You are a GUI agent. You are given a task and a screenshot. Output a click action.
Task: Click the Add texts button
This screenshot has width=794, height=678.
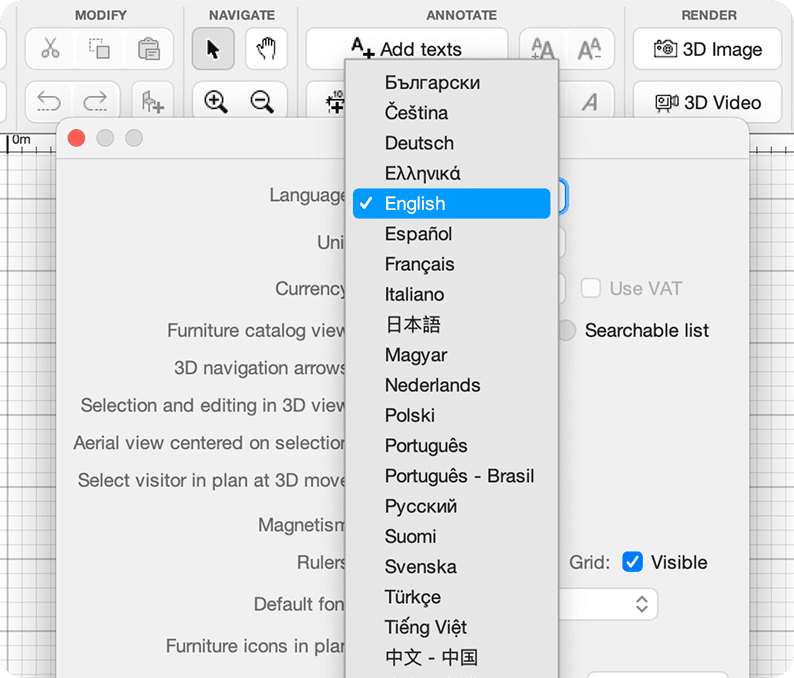tap(406, 49)
